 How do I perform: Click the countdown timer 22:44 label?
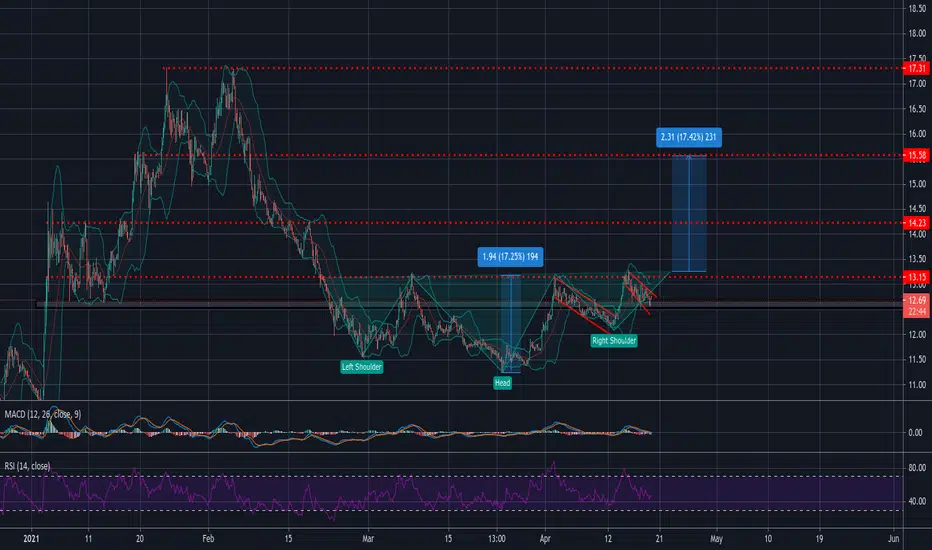pos(915,312)
